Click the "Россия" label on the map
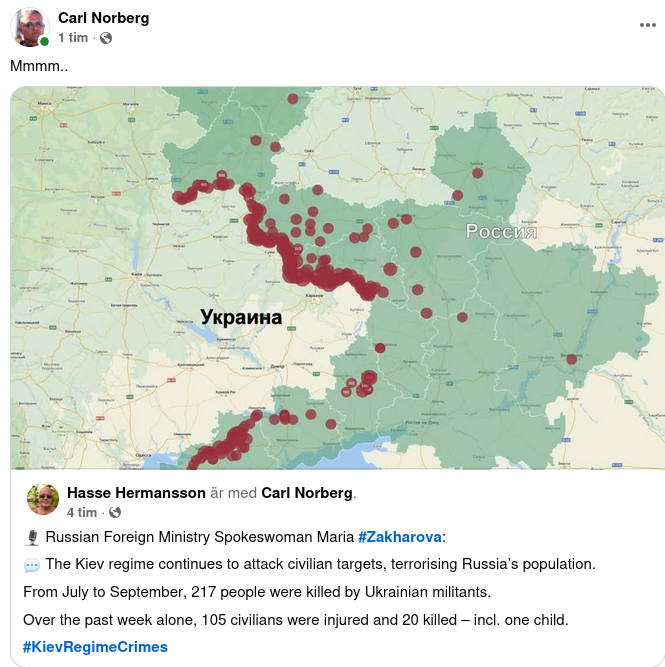The image size is (665, 667). tap(501, 233)
